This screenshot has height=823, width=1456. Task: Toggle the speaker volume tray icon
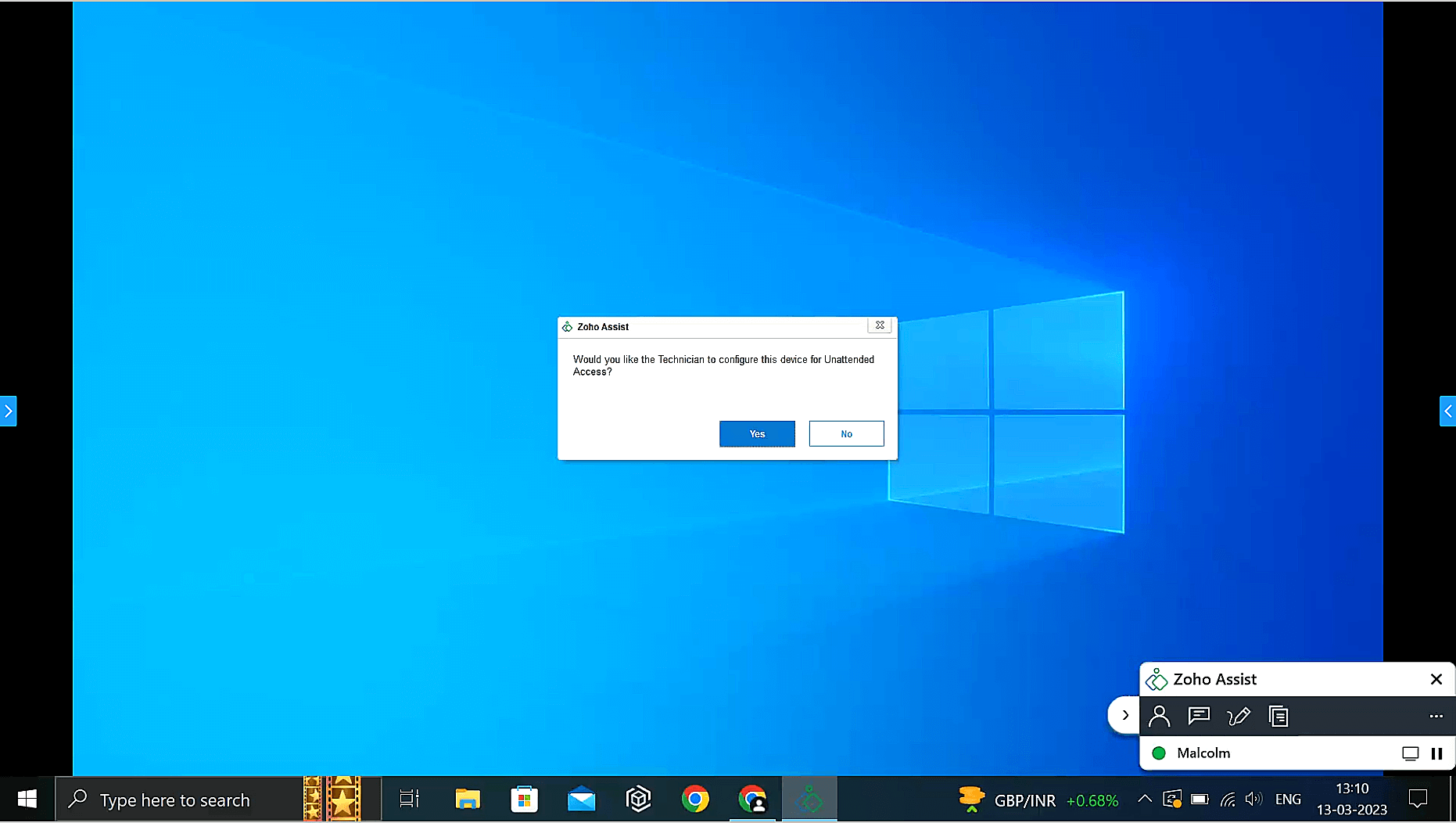(x=1253, y=799)
